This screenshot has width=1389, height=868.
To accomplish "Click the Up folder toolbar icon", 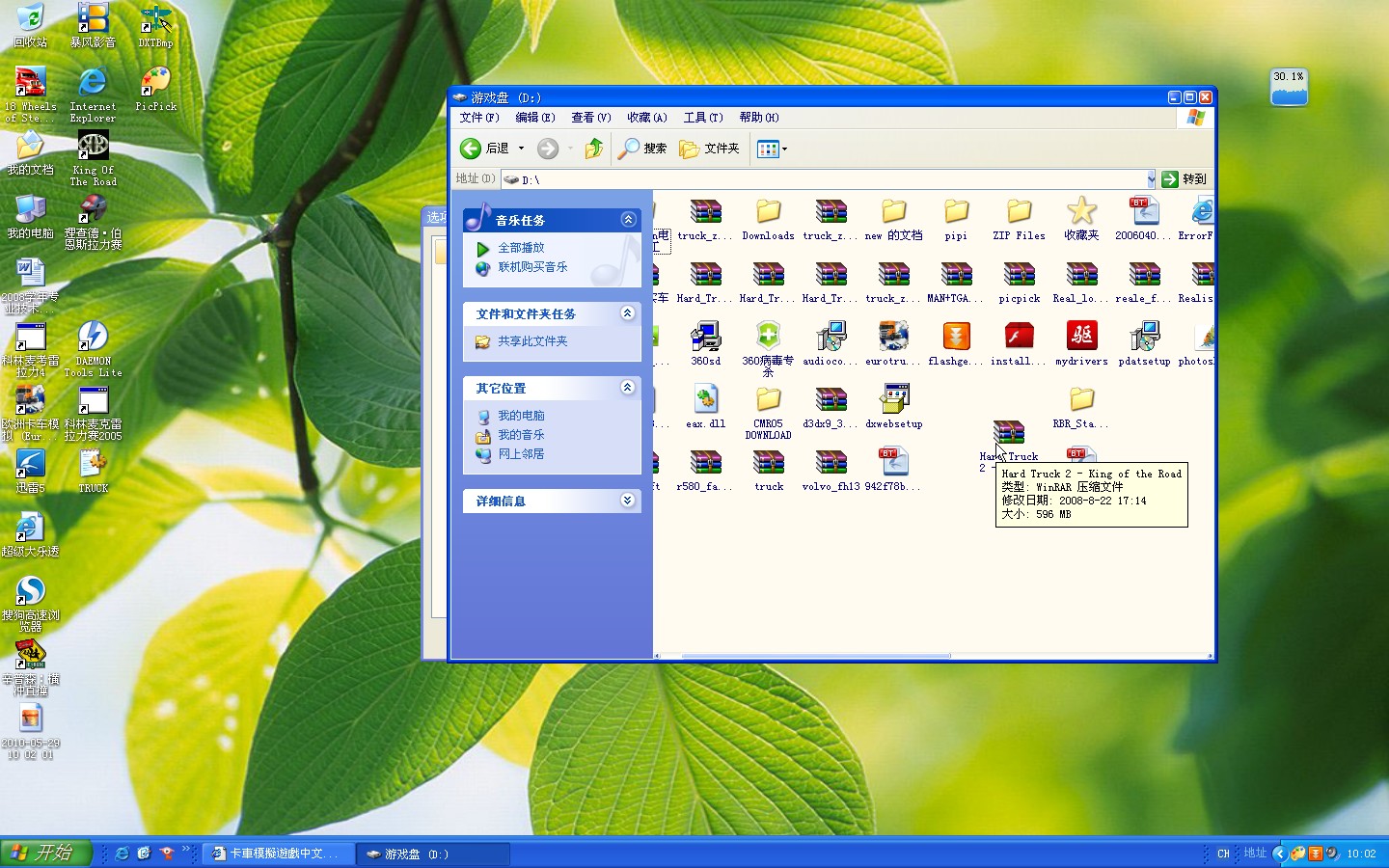I will [594, 149].
